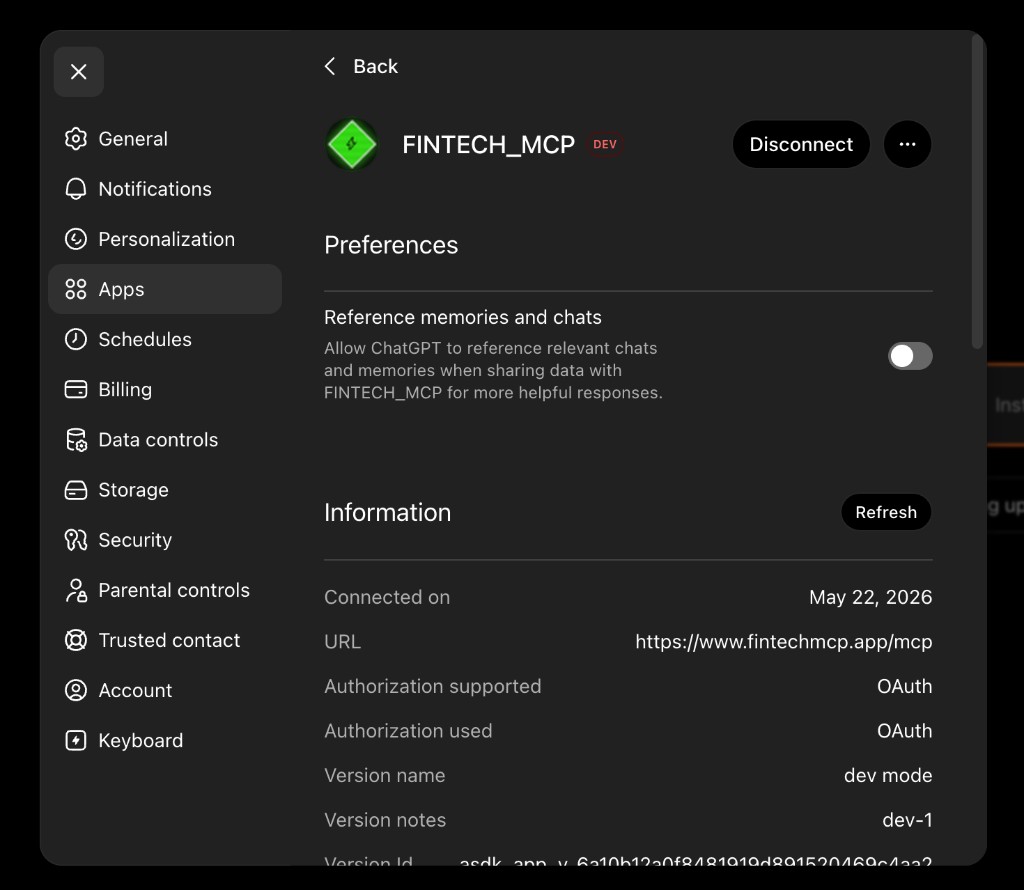The width and height of the screenshot is (1024, 890).
Task: Click the Connected on label
Action: (x=387, y=597)
